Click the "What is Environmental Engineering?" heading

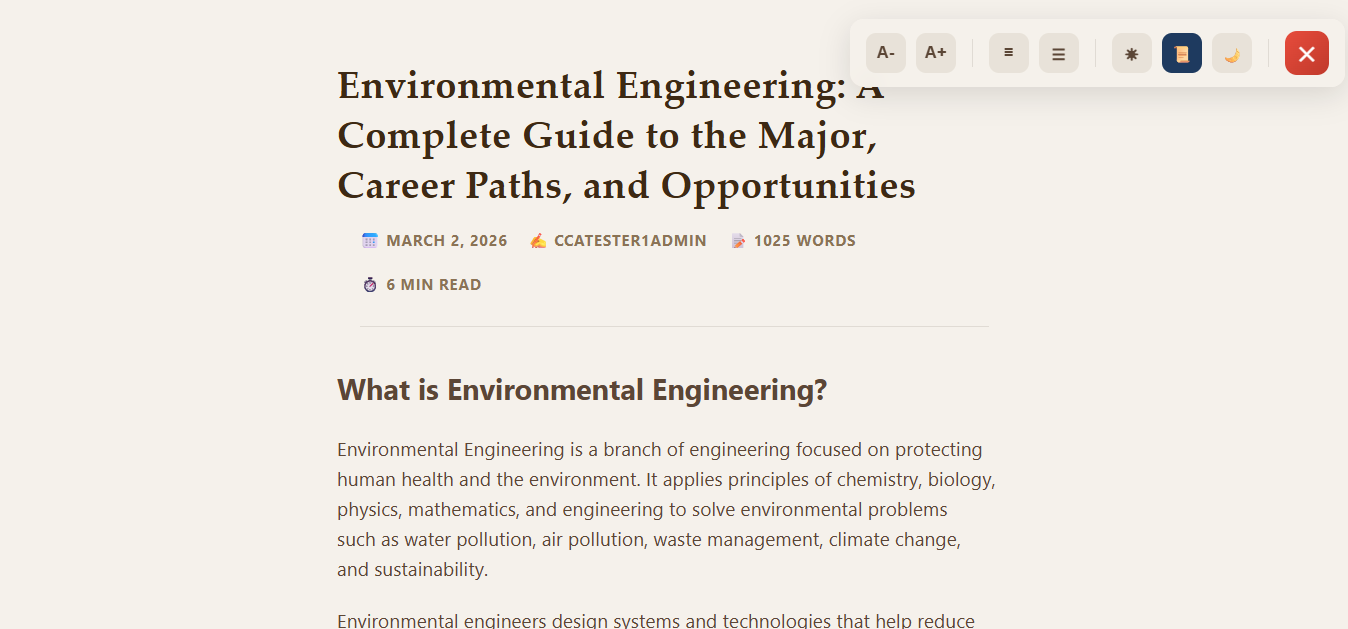tap(582, 390)
